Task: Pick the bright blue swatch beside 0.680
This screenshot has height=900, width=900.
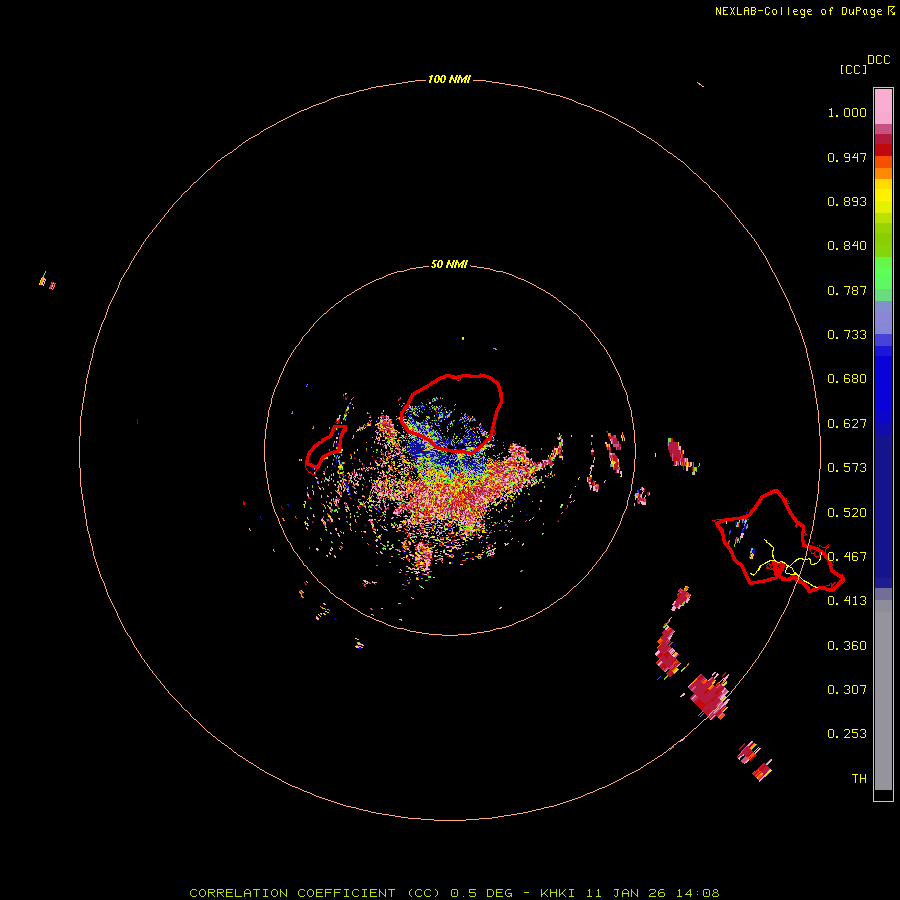Action: 883,385
